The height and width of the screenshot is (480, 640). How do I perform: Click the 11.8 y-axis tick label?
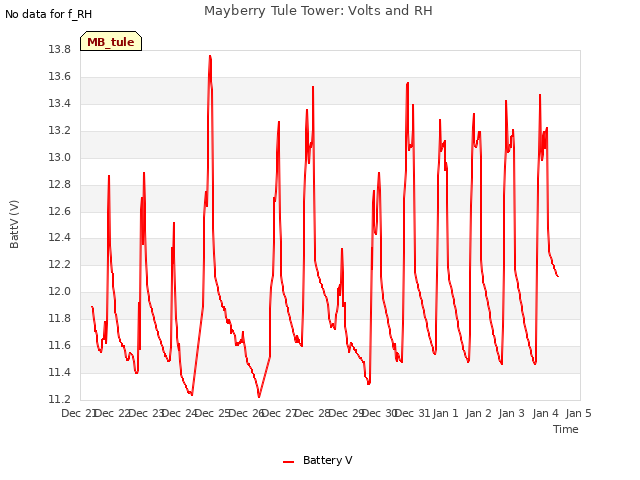[60, 318]
